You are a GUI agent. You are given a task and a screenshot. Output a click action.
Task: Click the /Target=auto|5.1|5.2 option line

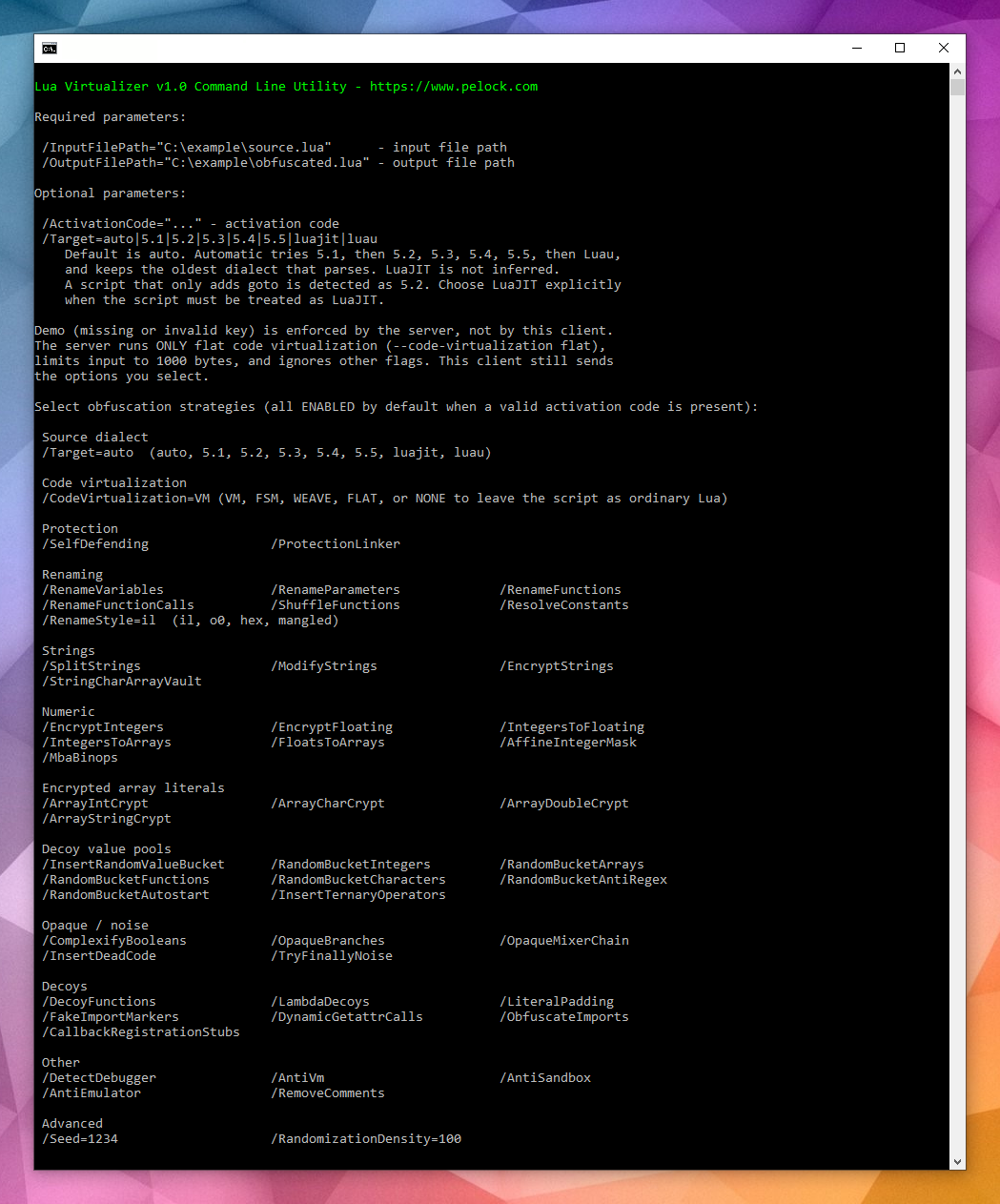(210, 239)
